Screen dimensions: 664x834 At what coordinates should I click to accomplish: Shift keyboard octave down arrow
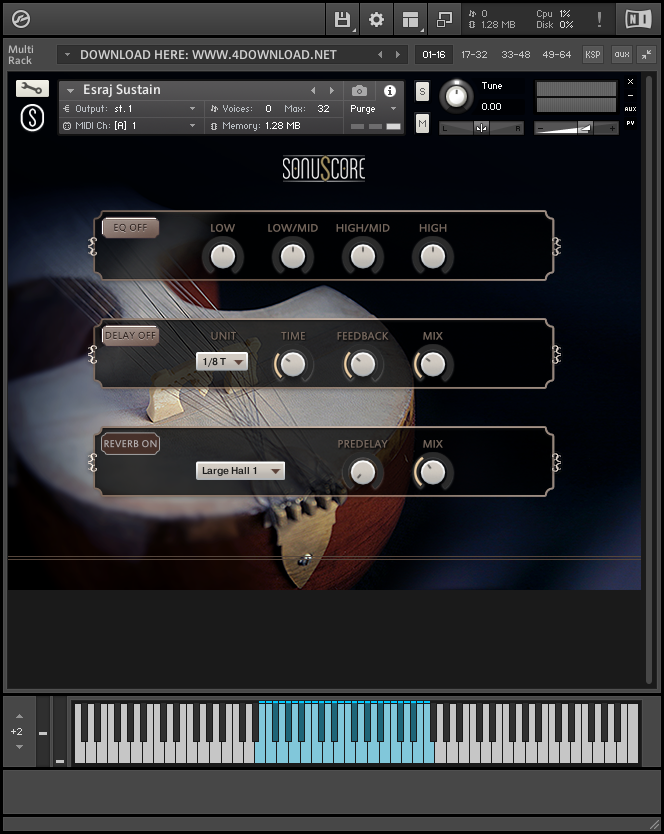pos(19,747)
